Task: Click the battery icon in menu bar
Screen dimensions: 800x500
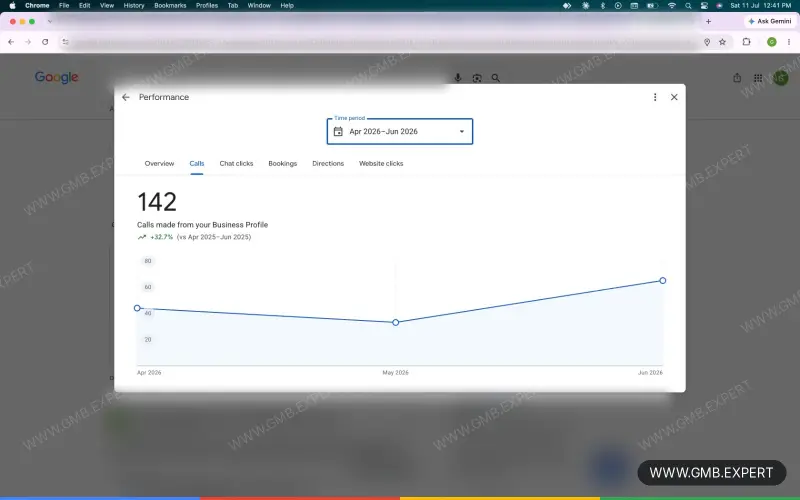Action: 652,6
